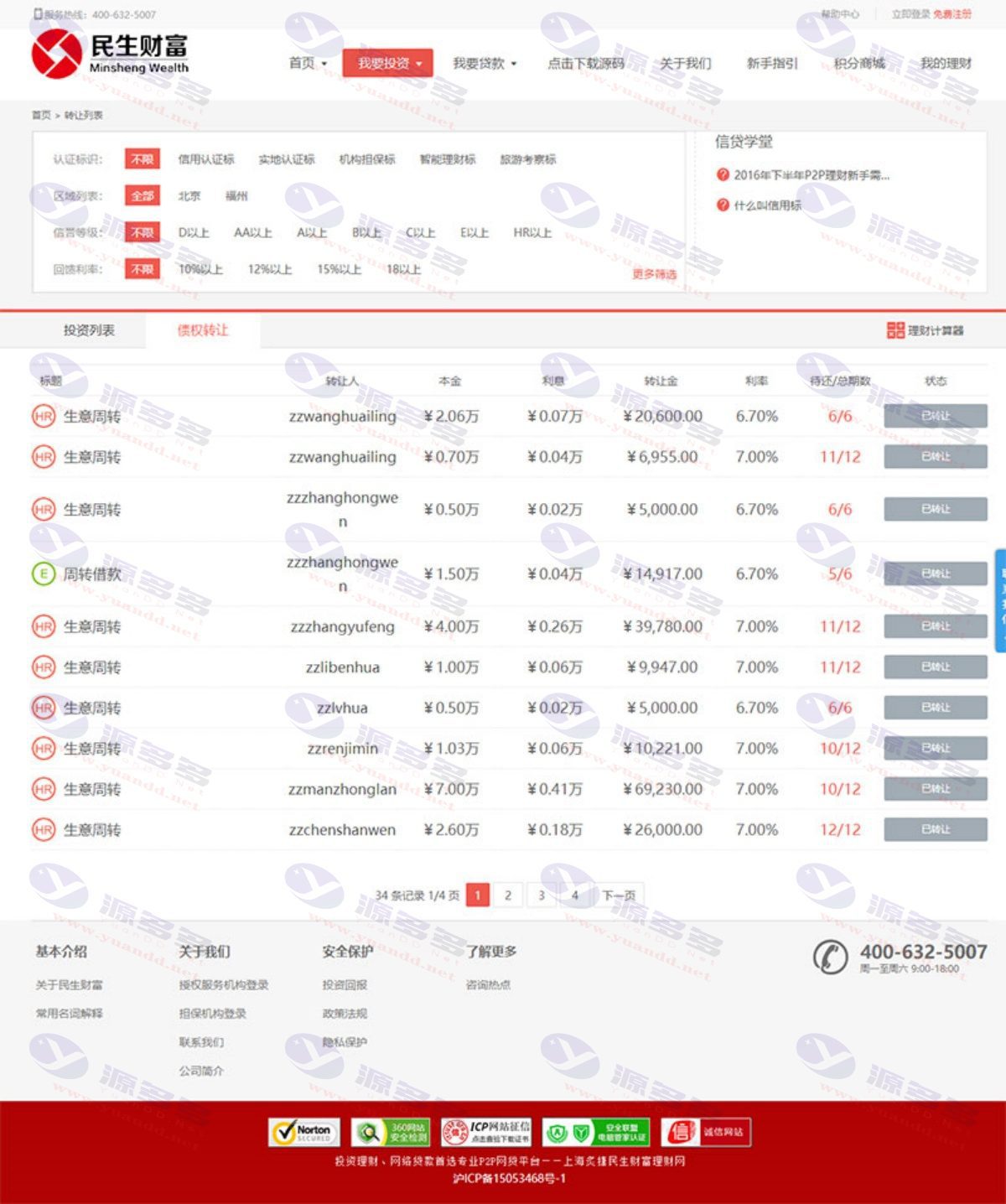Click the blue side tab at right edge
Image resolution: width=1006 pixels, height=1204 pixels.
tap(1000, 600)
